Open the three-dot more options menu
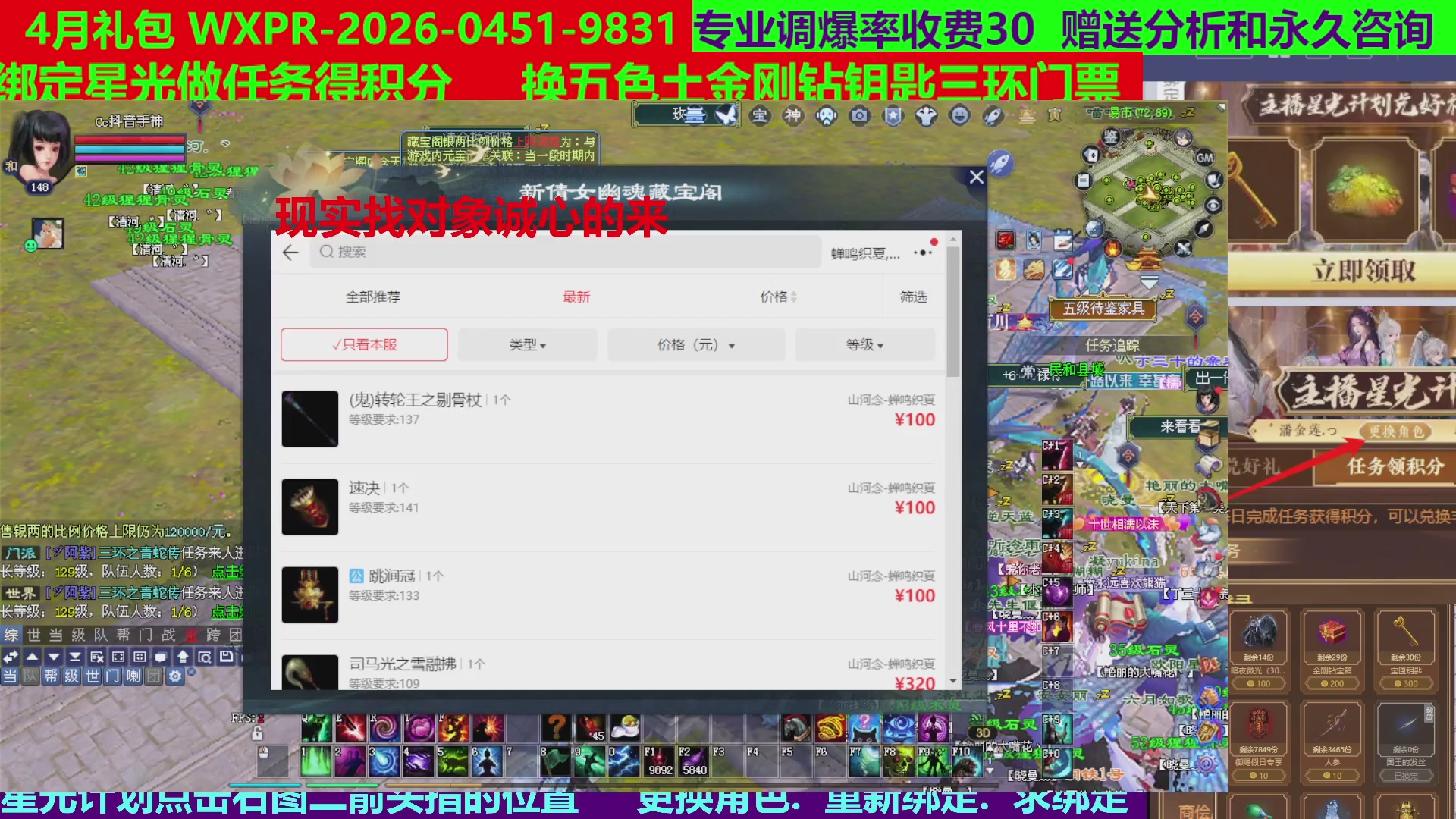This screenshot has width=1456, height=819. coord(923,253)
